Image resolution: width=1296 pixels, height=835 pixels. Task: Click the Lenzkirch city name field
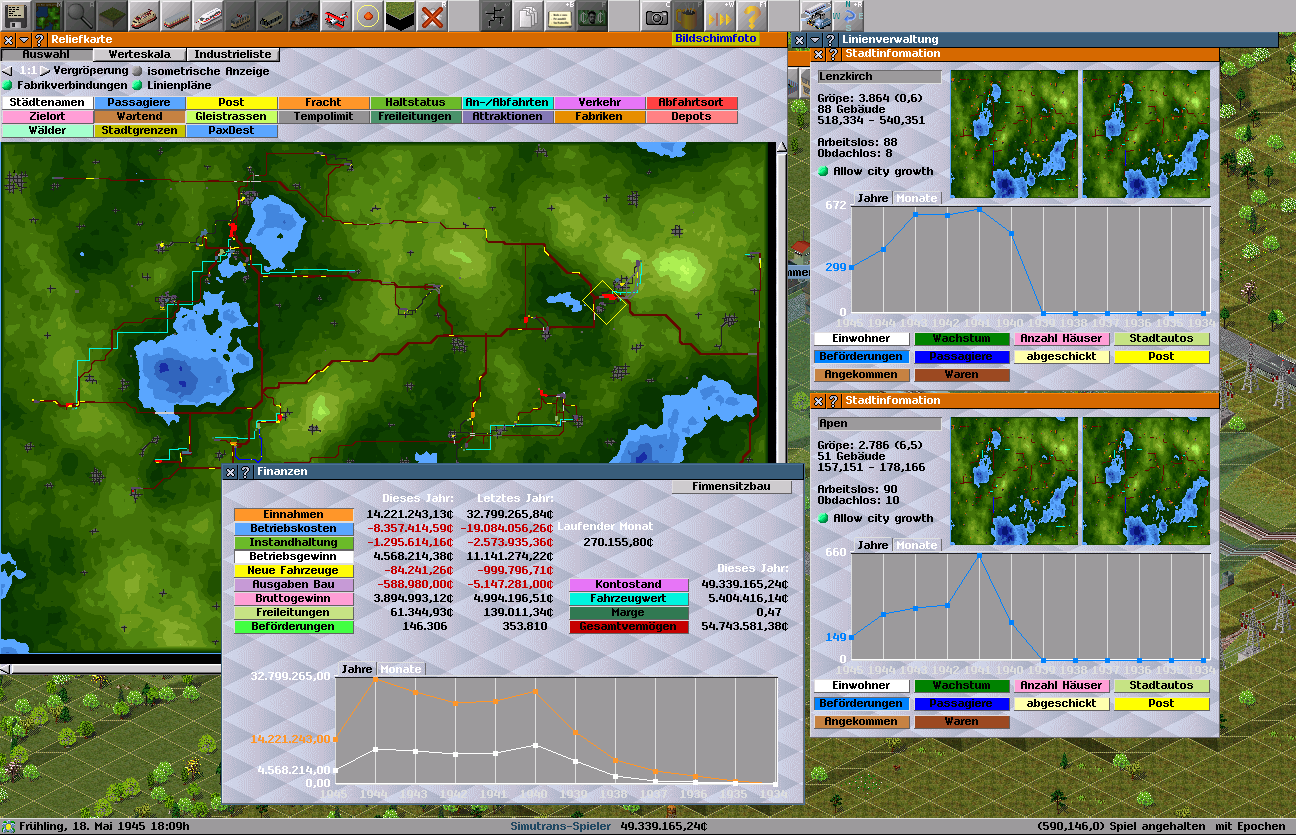(879, 77)
